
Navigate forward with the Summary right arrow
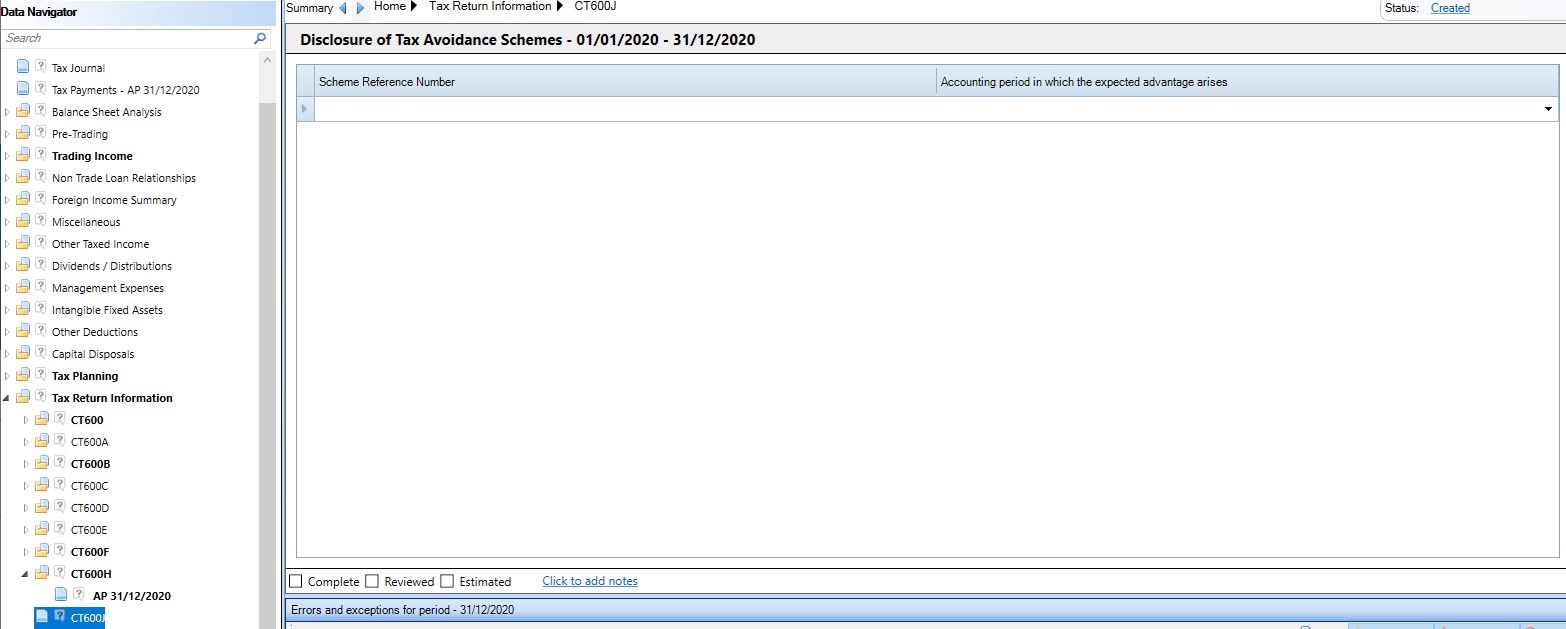pyautogui.click(x=361, y=8)
